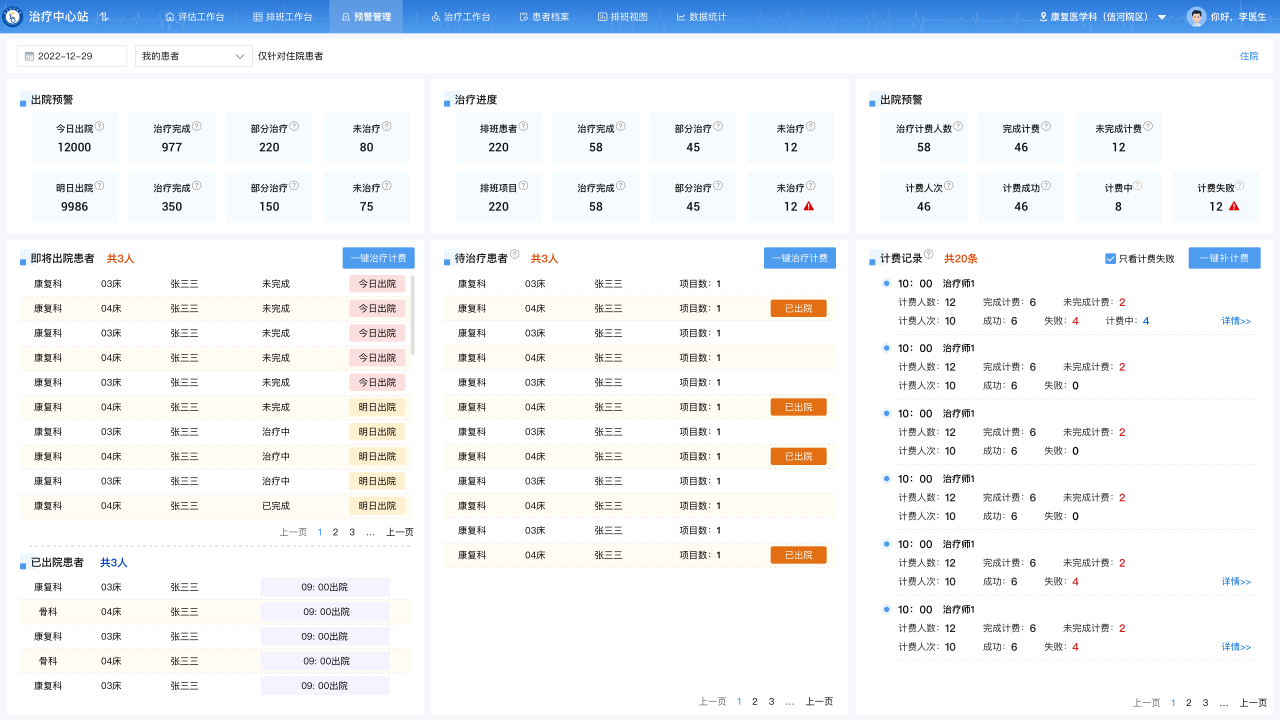
Task: Click the red warning triangle under 排班项目 未治疗
Action: tap(808, 206)
